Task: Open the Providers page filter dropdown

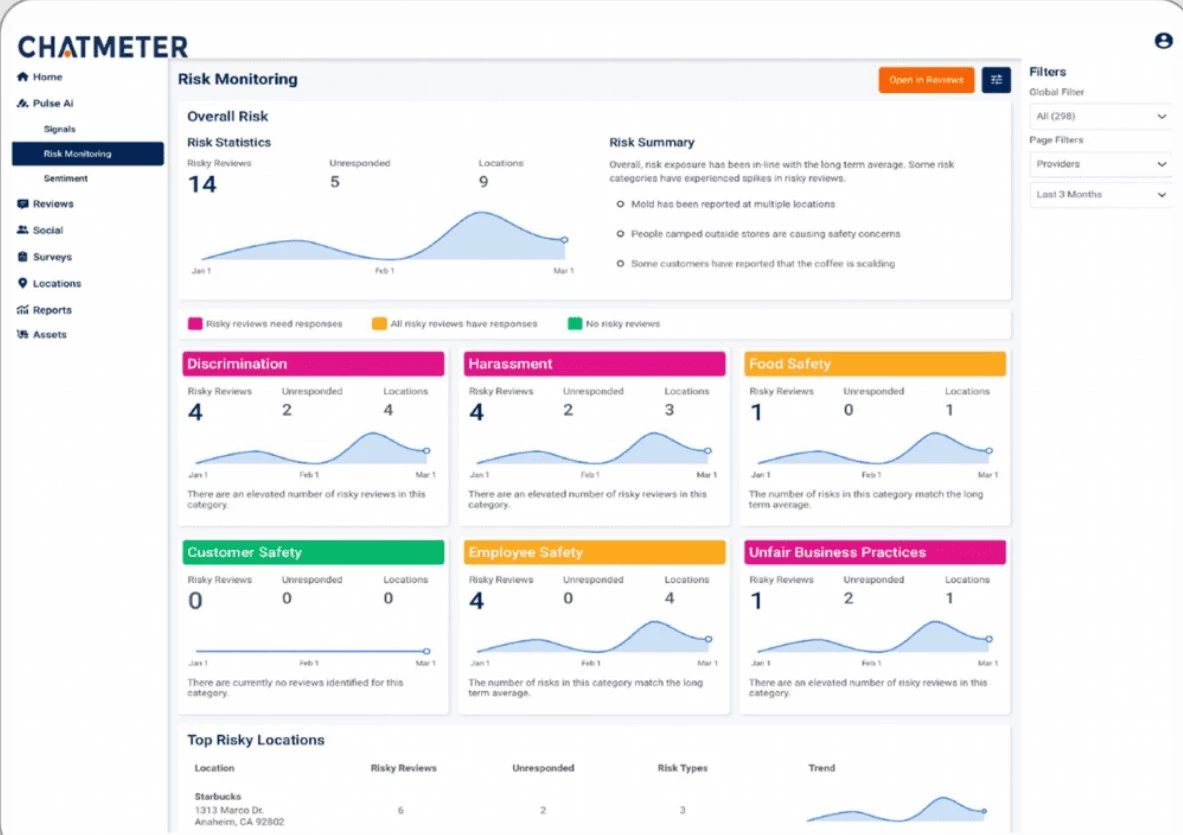Action: click(x=1100, y=164)
